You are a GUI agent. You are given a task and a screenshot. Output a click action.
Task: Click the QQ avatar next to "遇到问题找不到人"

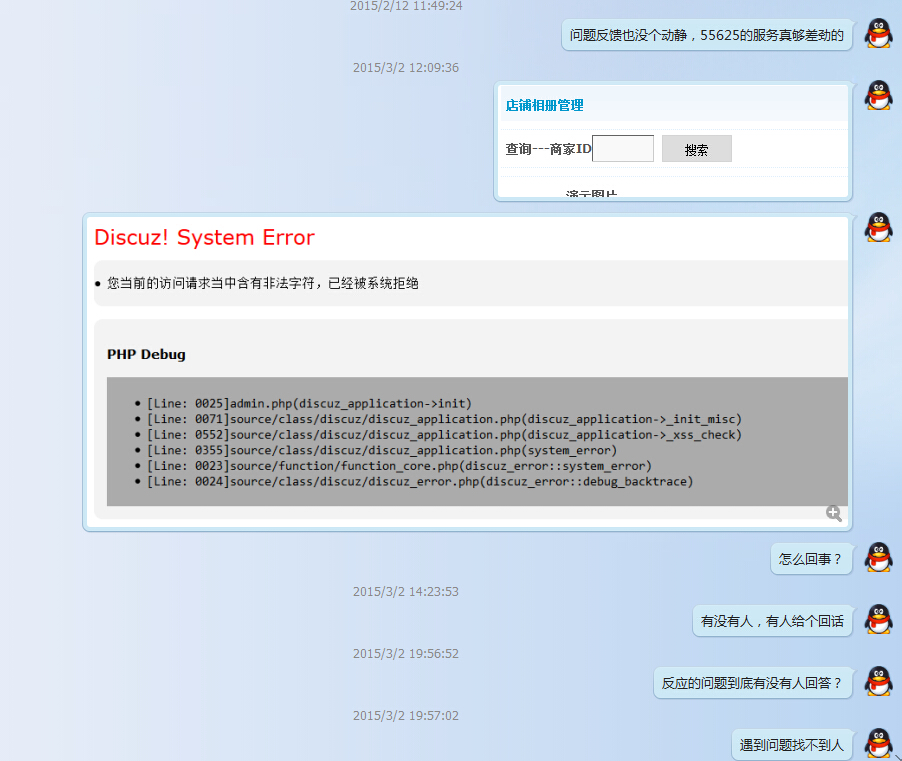(877, 744)
